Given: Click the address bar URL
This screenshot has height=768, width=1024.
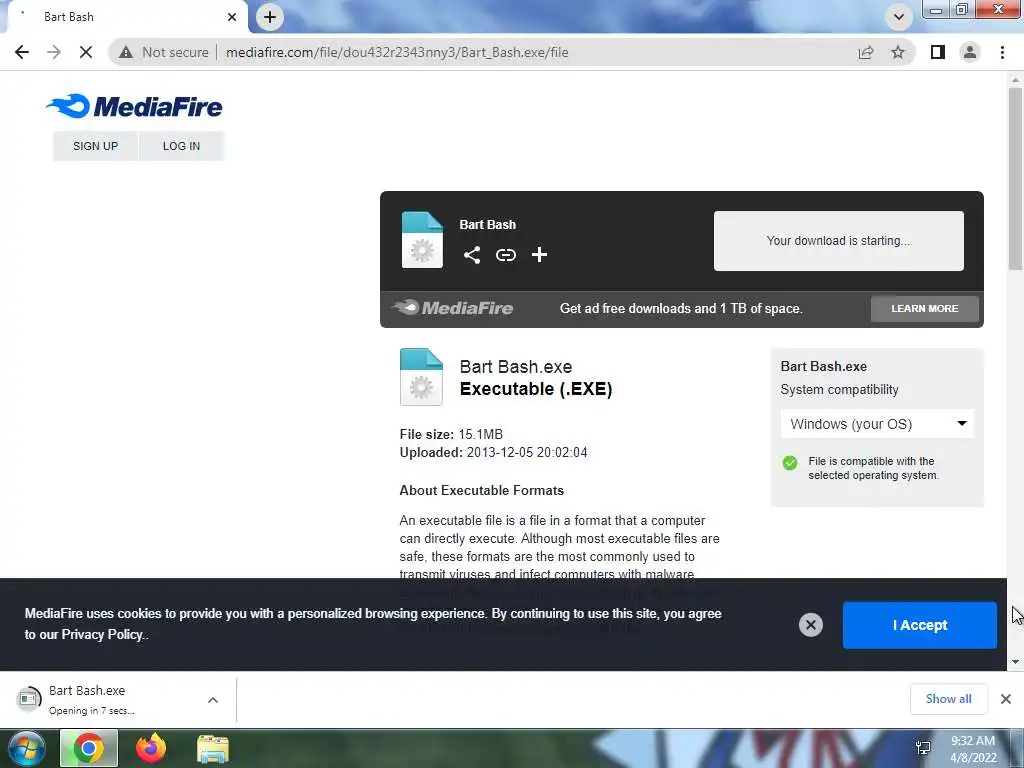Looking at the screenshot, I should 397,52.
